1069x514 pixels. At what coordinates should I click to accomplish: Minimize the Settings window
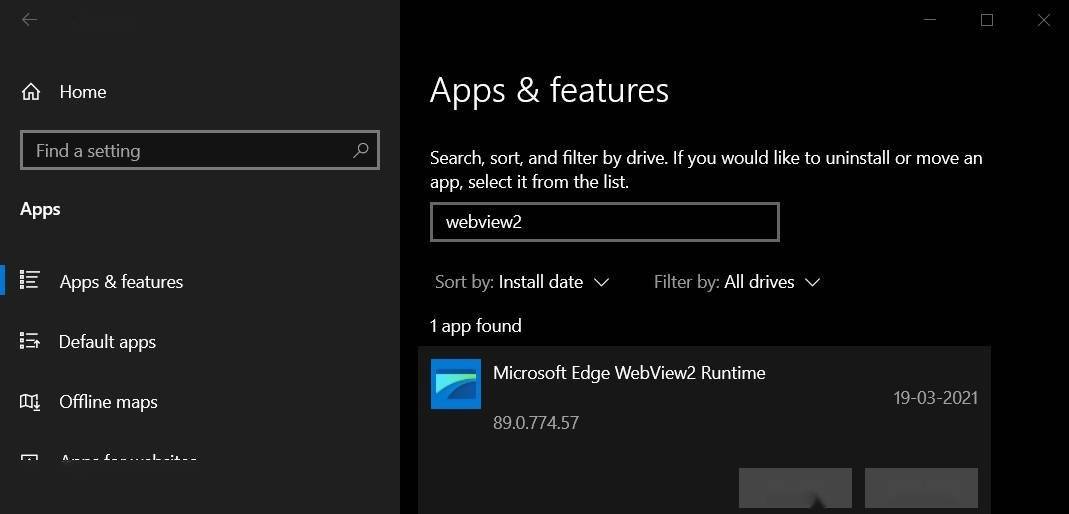point(930,20)
